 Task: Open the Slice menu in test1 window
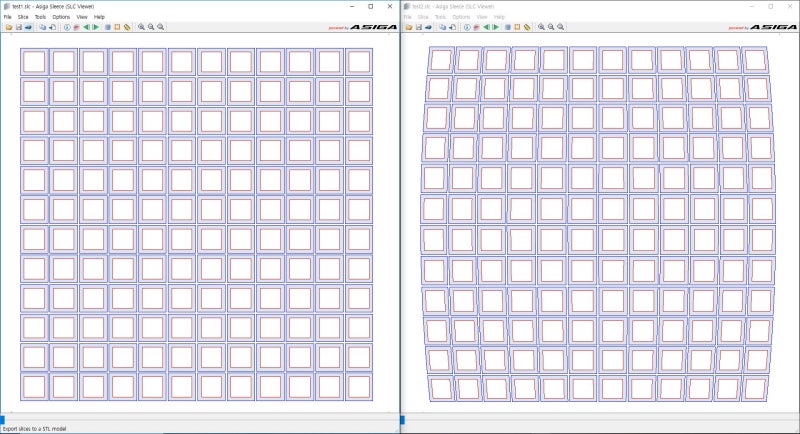point(23,17)
